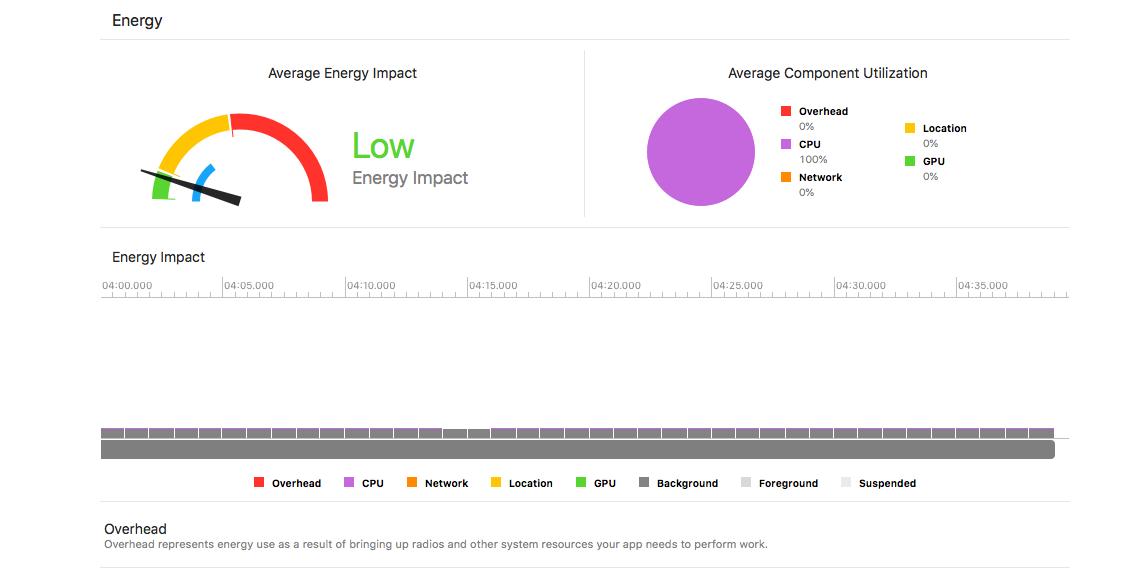Screen dimensions: 1129x571
Task: Click the "Overhead" description heading at bottom
Action: tap(135, 529)
